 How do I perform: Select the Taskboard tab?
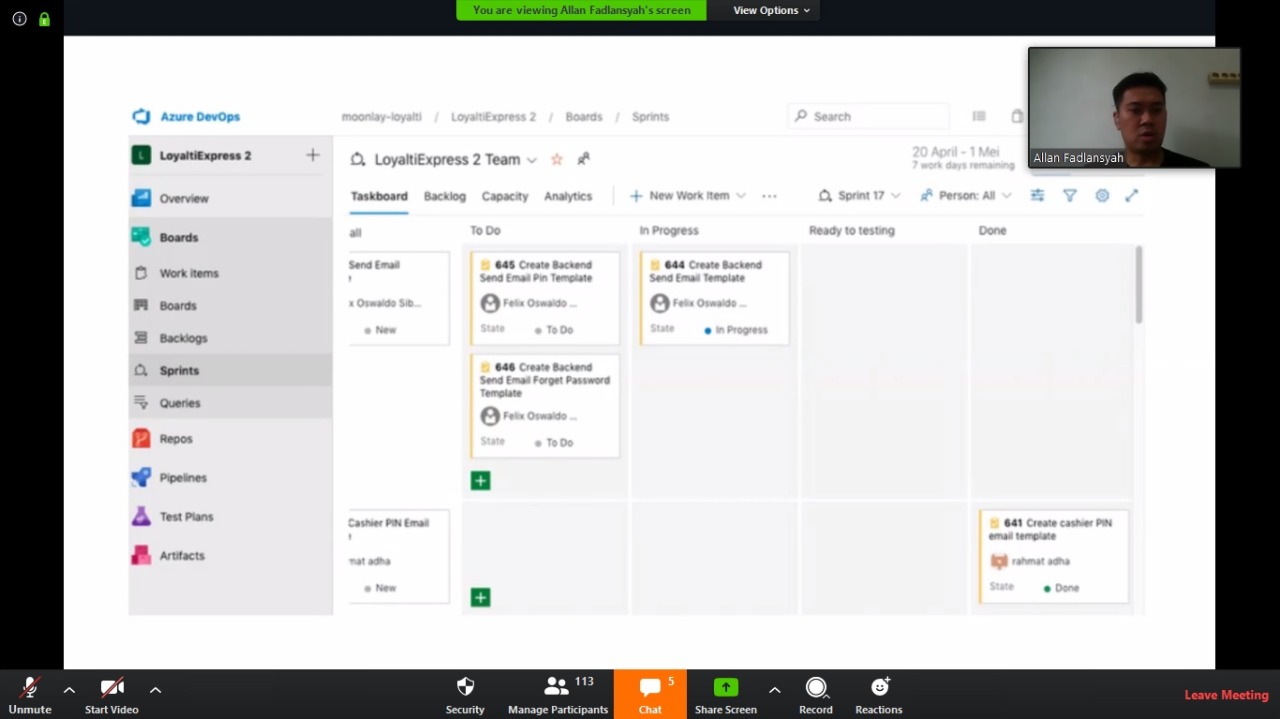coord(379,196)
